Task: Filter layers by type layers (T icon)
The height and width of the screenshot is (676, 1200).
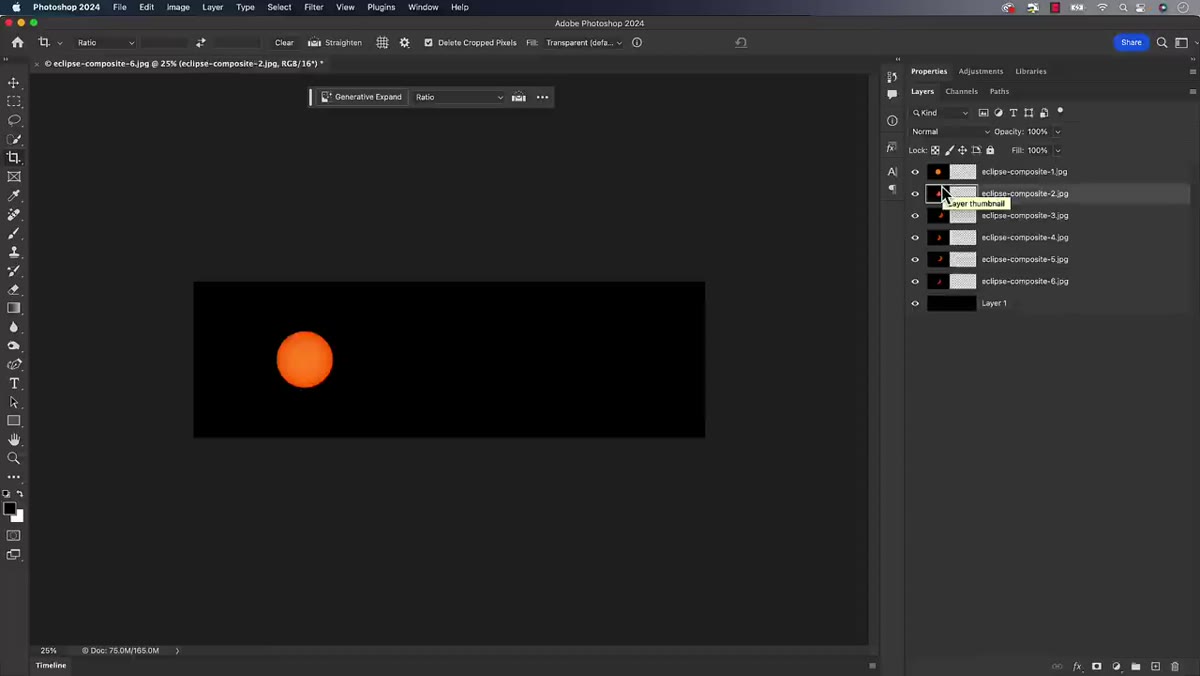Action: click(x=1013, y=113)
